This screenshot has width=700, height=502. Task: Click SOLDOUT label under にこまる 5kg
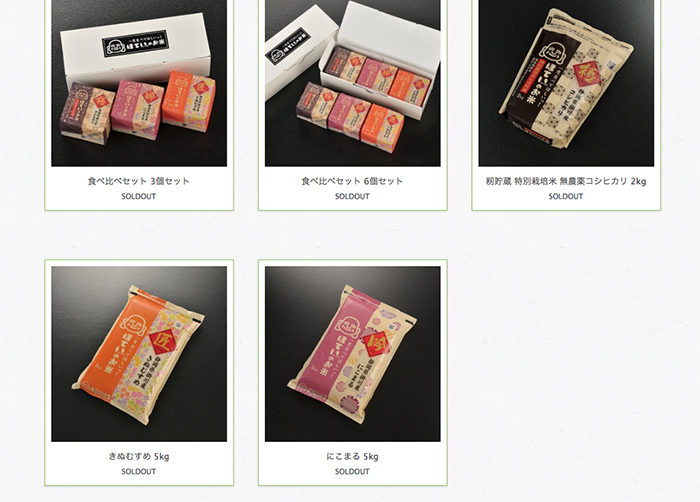352,472
